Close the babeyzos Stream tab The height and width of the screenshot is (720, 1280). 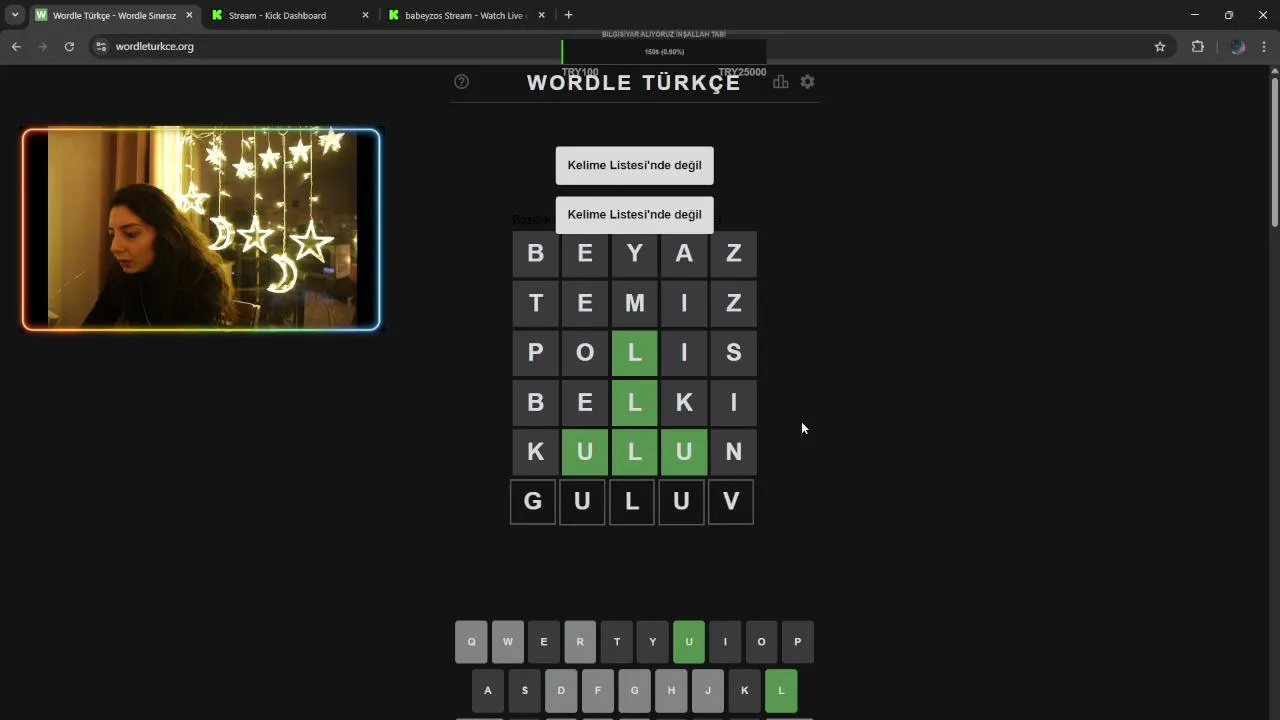pyautogui.click(x=542, y=15)
